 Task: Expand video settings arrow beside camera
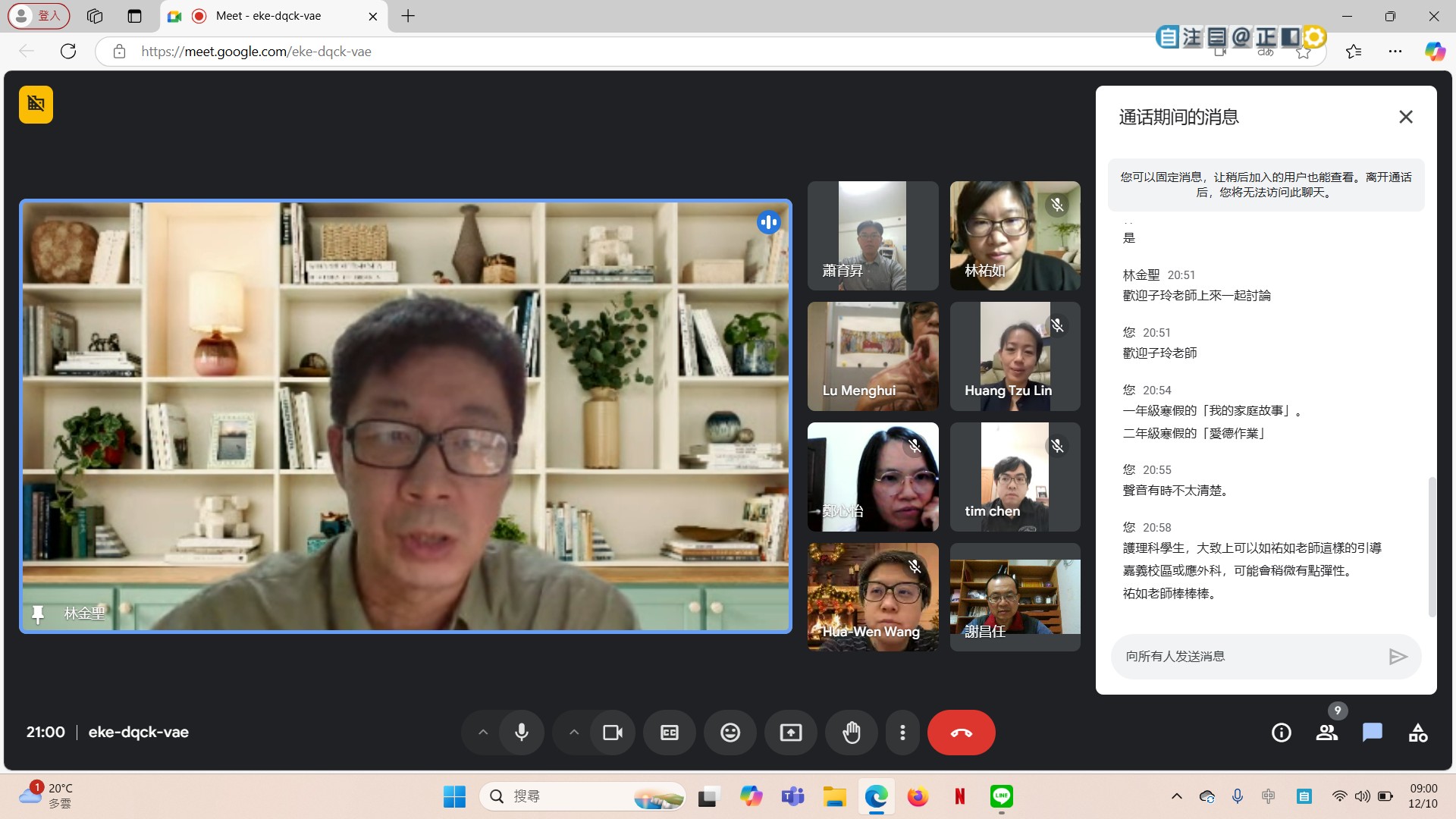[x=574, y=733]
